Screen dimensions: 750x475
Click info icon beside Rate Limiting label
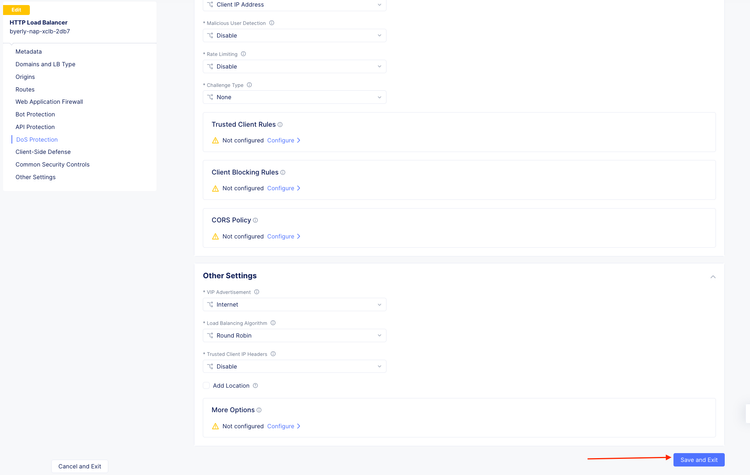pos(243,54)
